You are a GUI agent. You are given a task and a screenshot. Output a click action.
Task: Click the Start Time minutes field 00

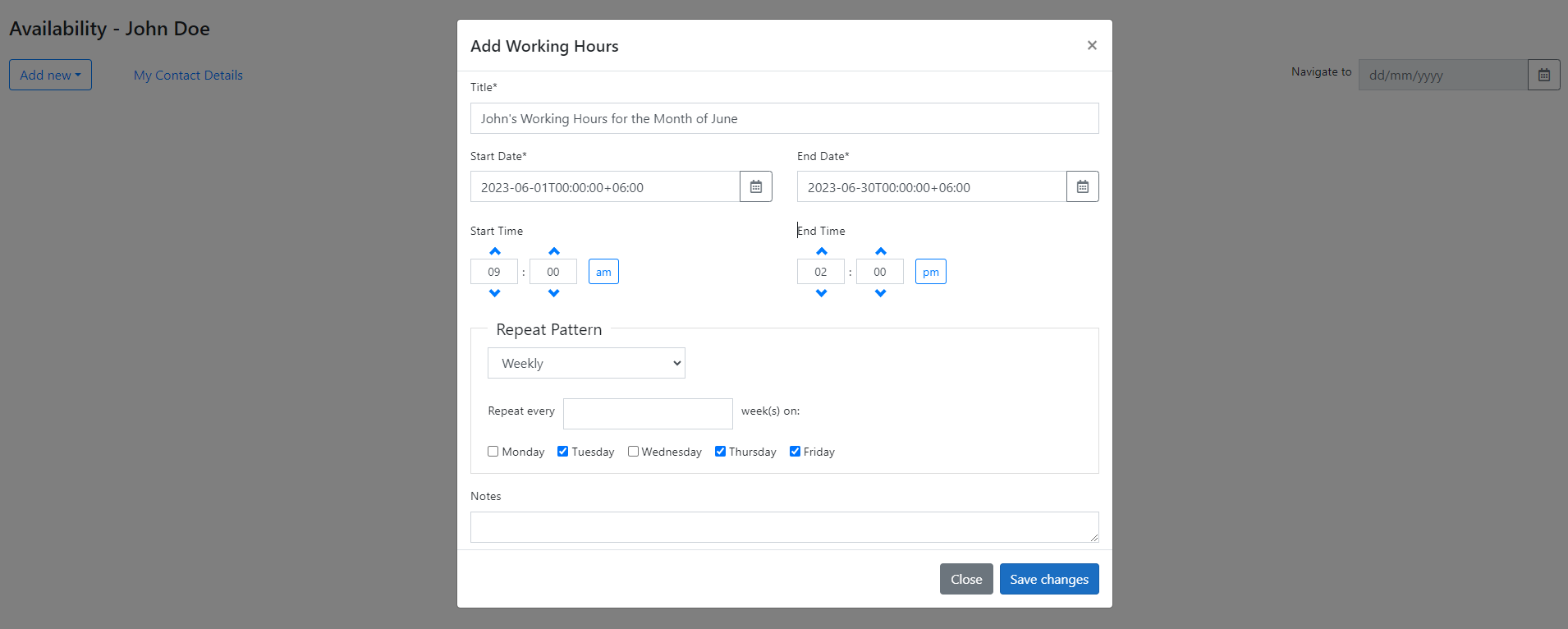click(553, 272)
